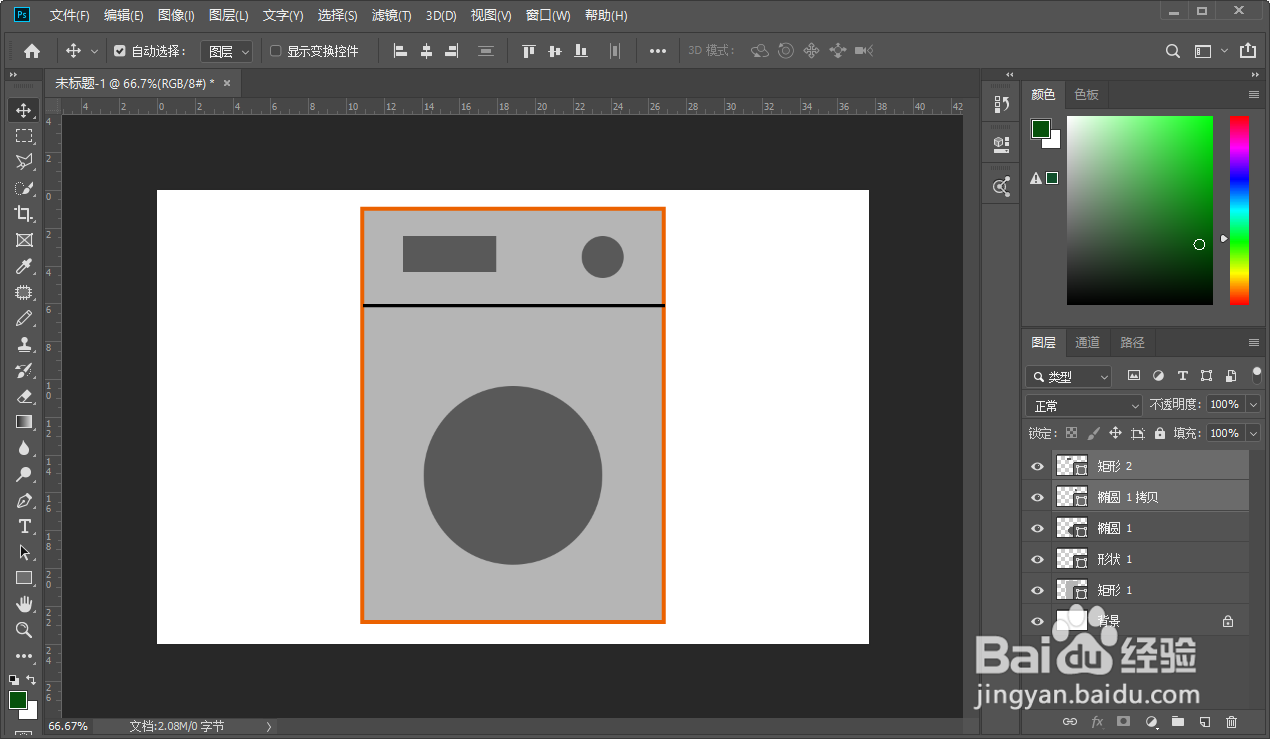Click the add layer mask icon
Viewport: 1270px width, 739px height.
pyautogui.click(x=1124, y=721)
